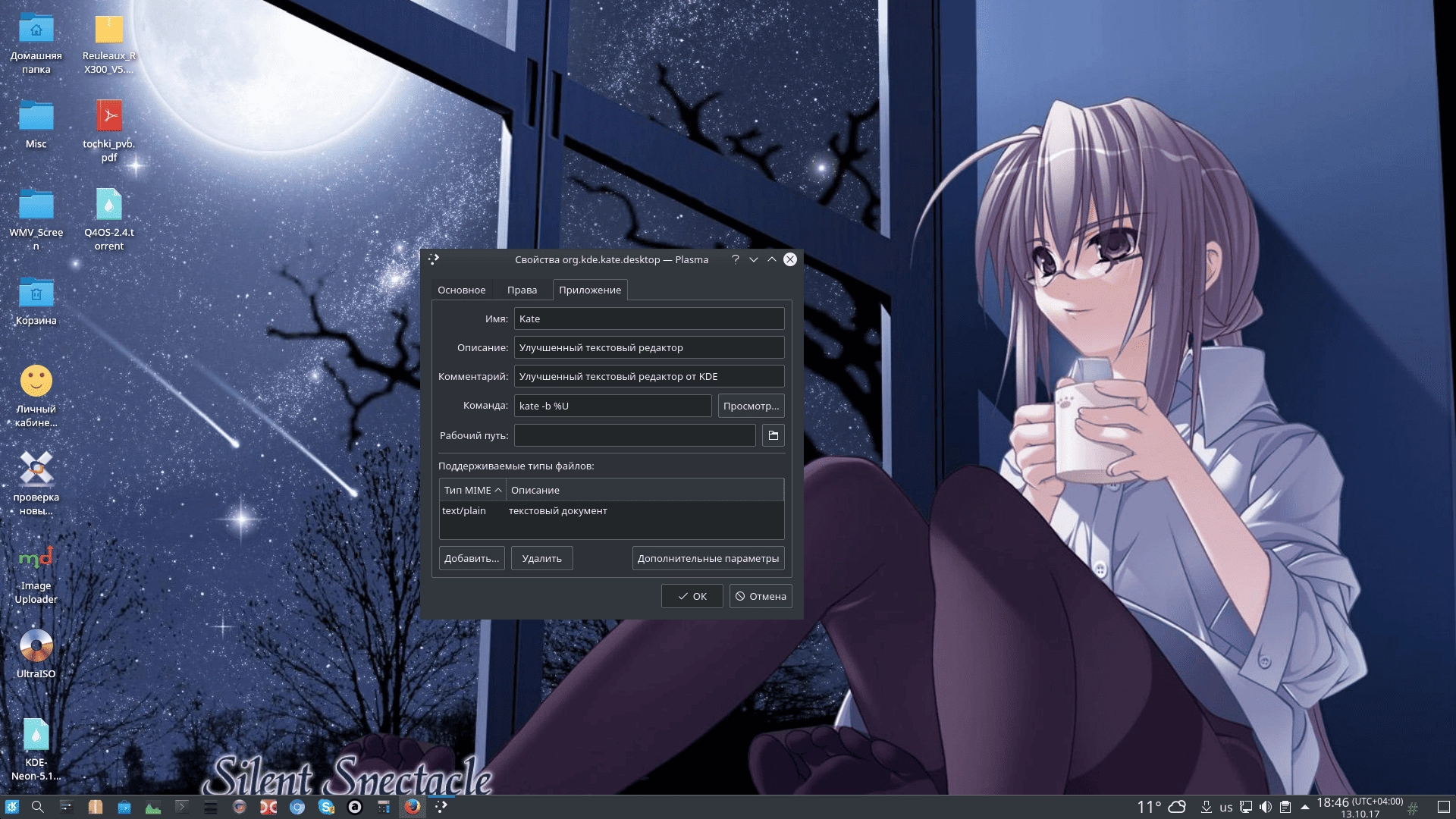Sort by Тип MIME column header
The image size is (1456, 819).
pyautogui.click(x=472, y=490)
